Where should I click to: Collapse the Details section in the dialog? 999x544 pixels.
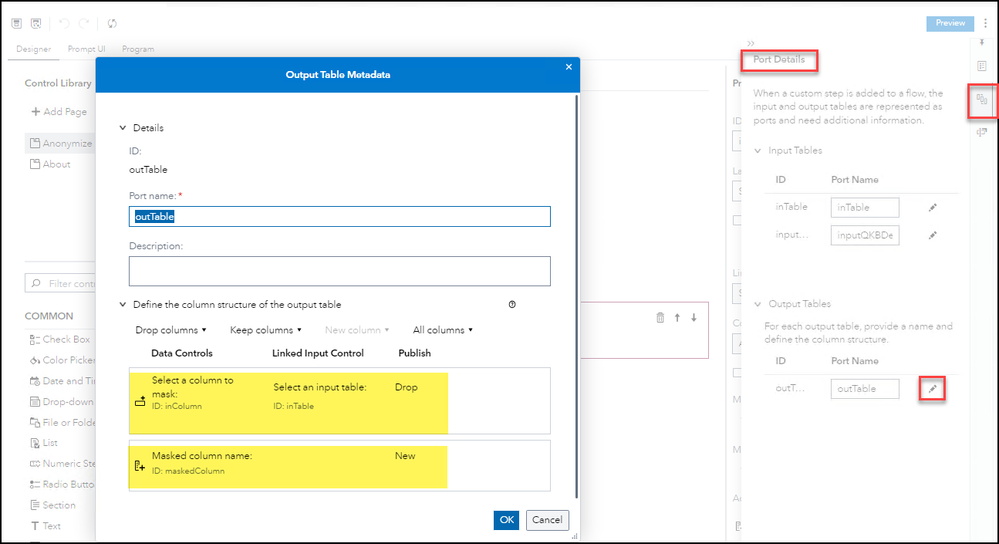click(x=123, y=128)
